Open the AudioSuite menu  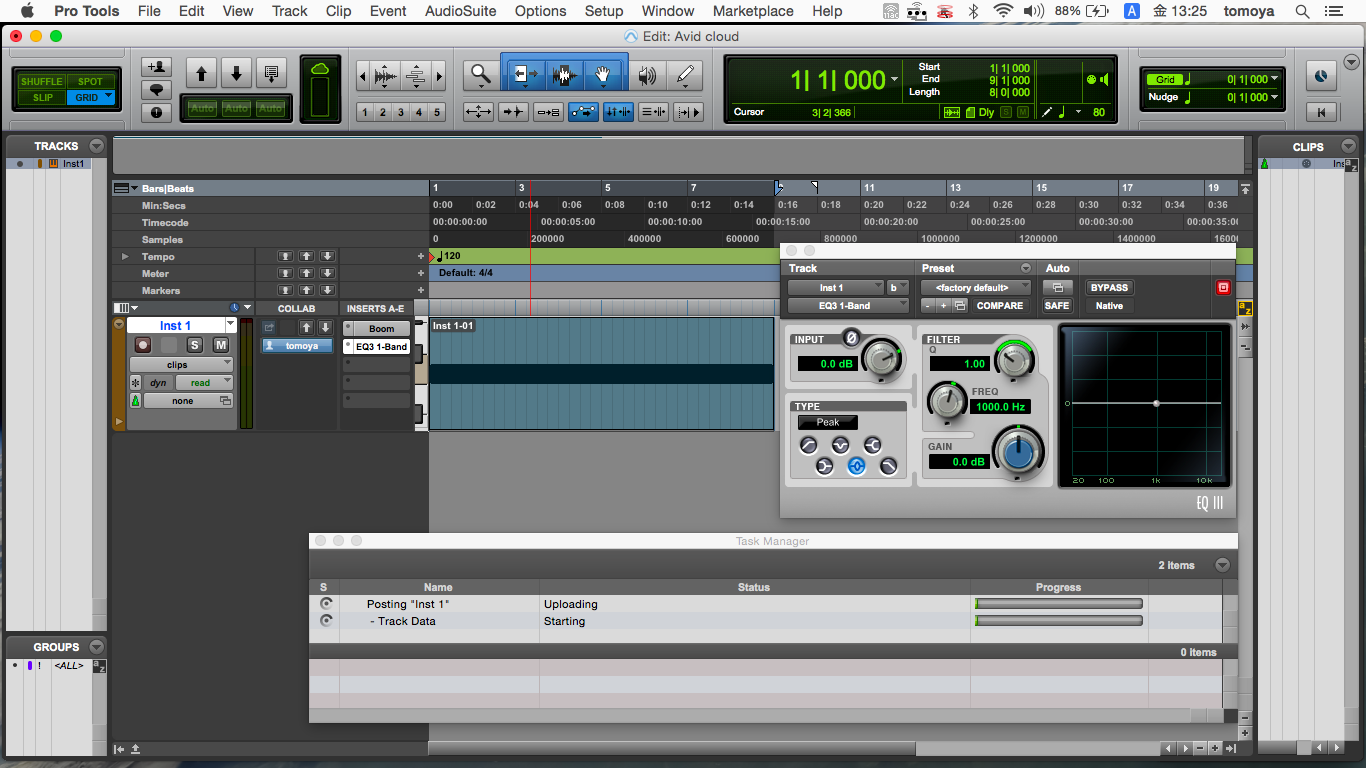click(460, 11)
